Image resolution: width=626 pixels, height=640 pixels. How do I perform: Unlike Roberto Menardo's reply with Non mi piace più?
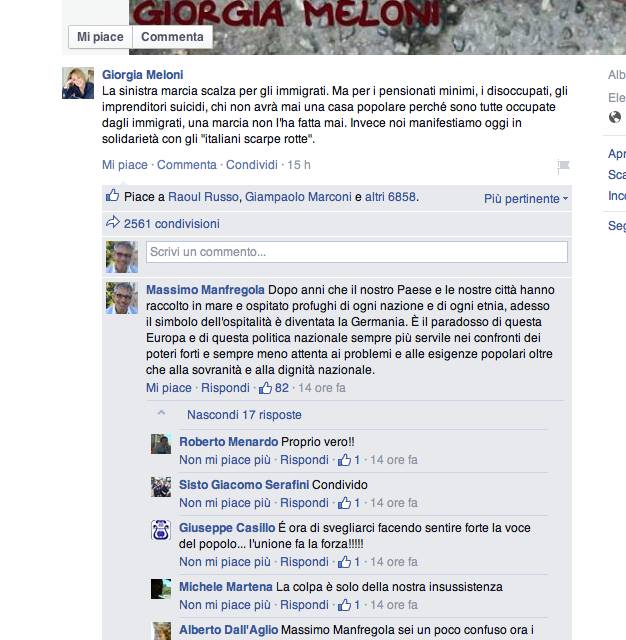coord(225,460)
